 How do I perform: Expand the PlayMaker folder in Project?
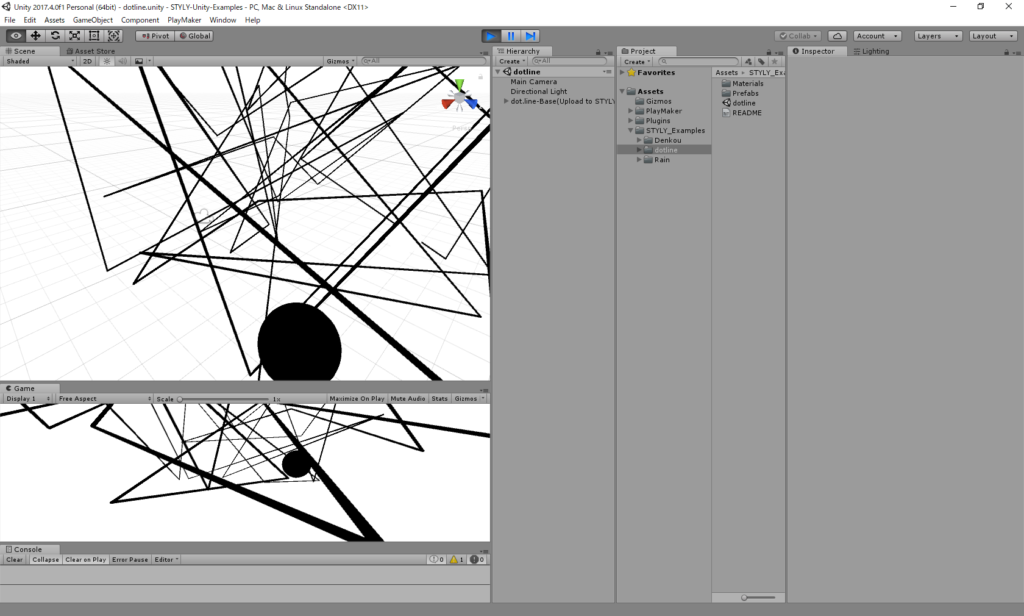(x=631, y=110)
